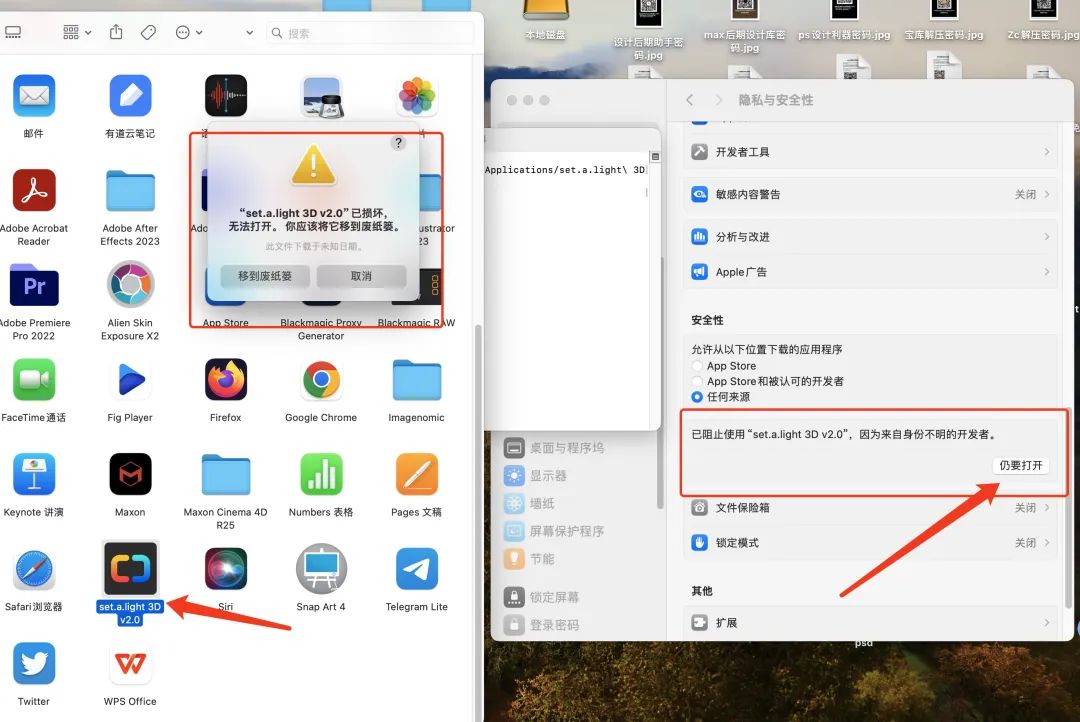Launch Safari浏览器

click(x=34, y=569)
